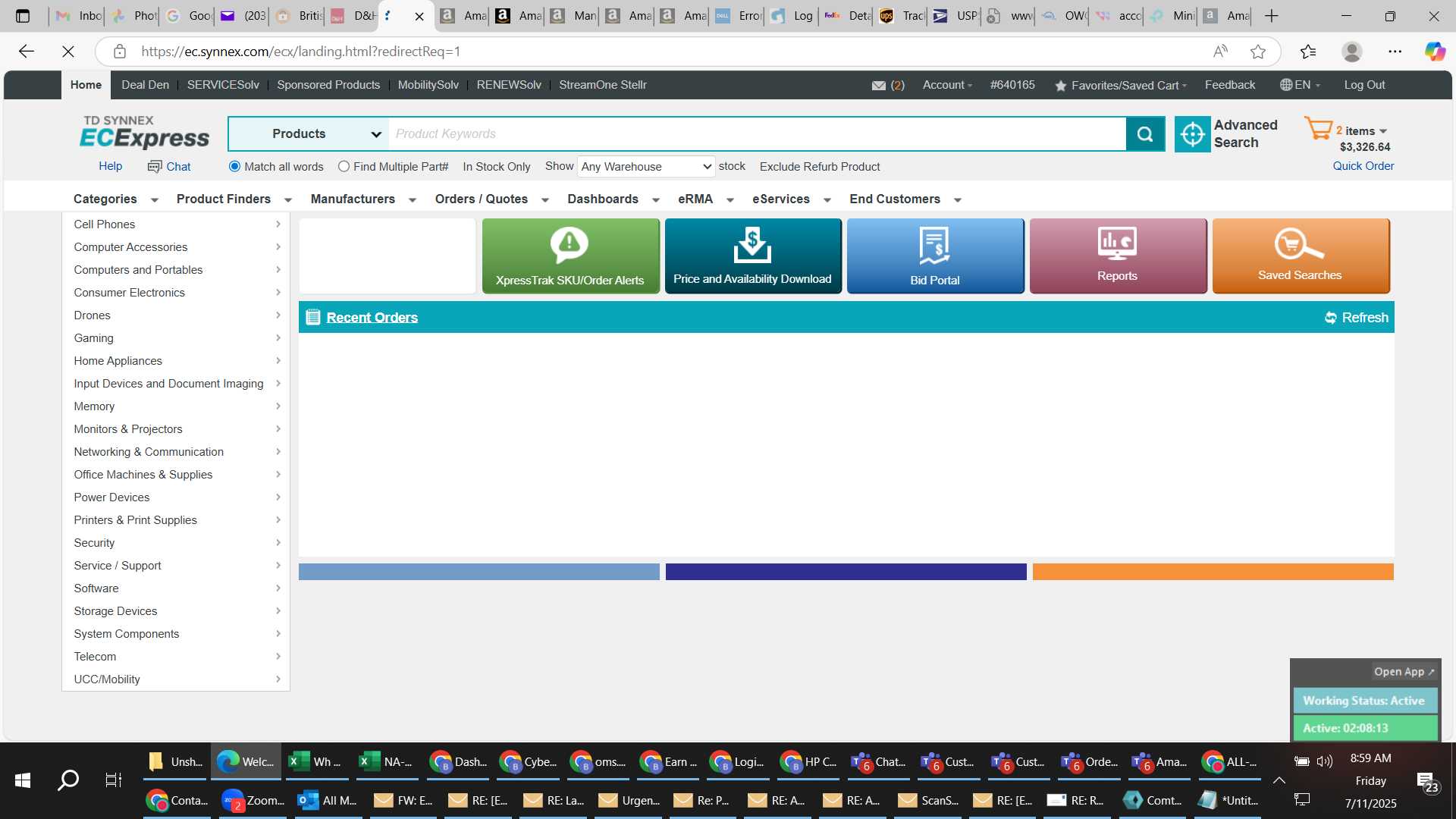Viewport: 1456px width, 819px height.
Task: Open the eServices menu
Action: 792,199
